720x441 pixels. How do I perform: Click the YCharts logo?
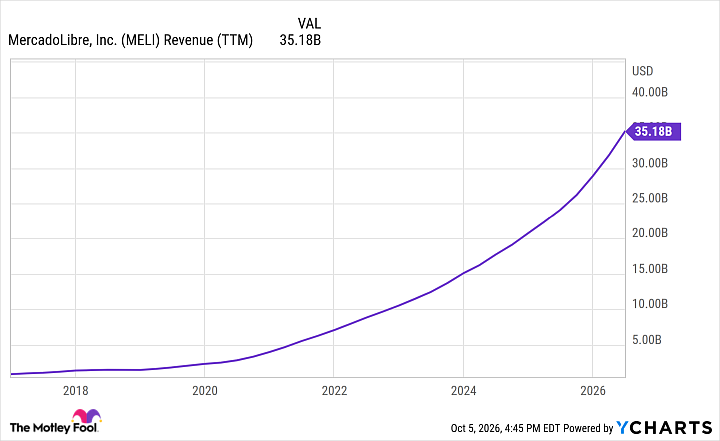(x=664, y=428)
